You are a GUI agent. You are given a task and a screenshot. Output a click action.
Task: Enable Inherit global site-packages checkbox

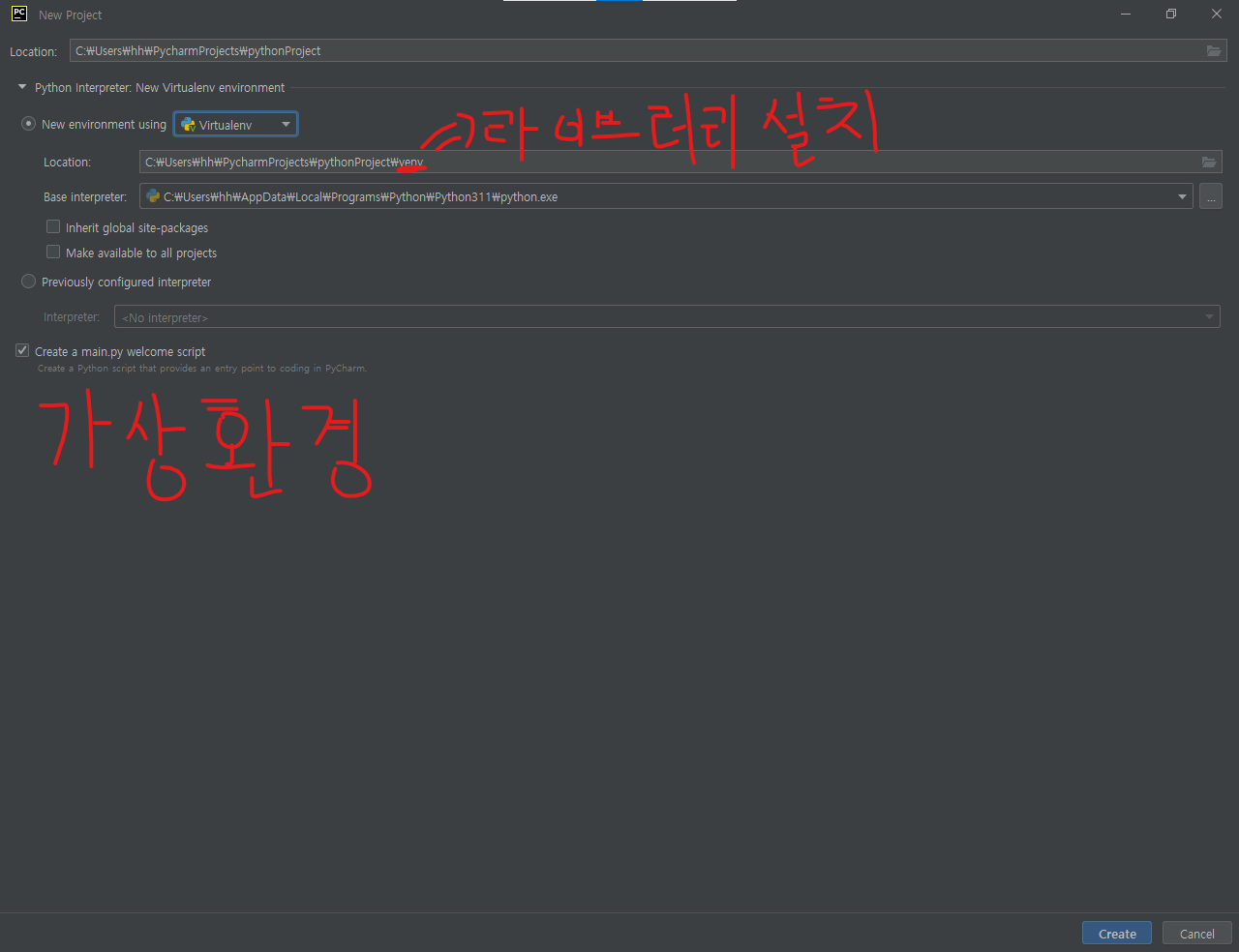coord(53,226)
